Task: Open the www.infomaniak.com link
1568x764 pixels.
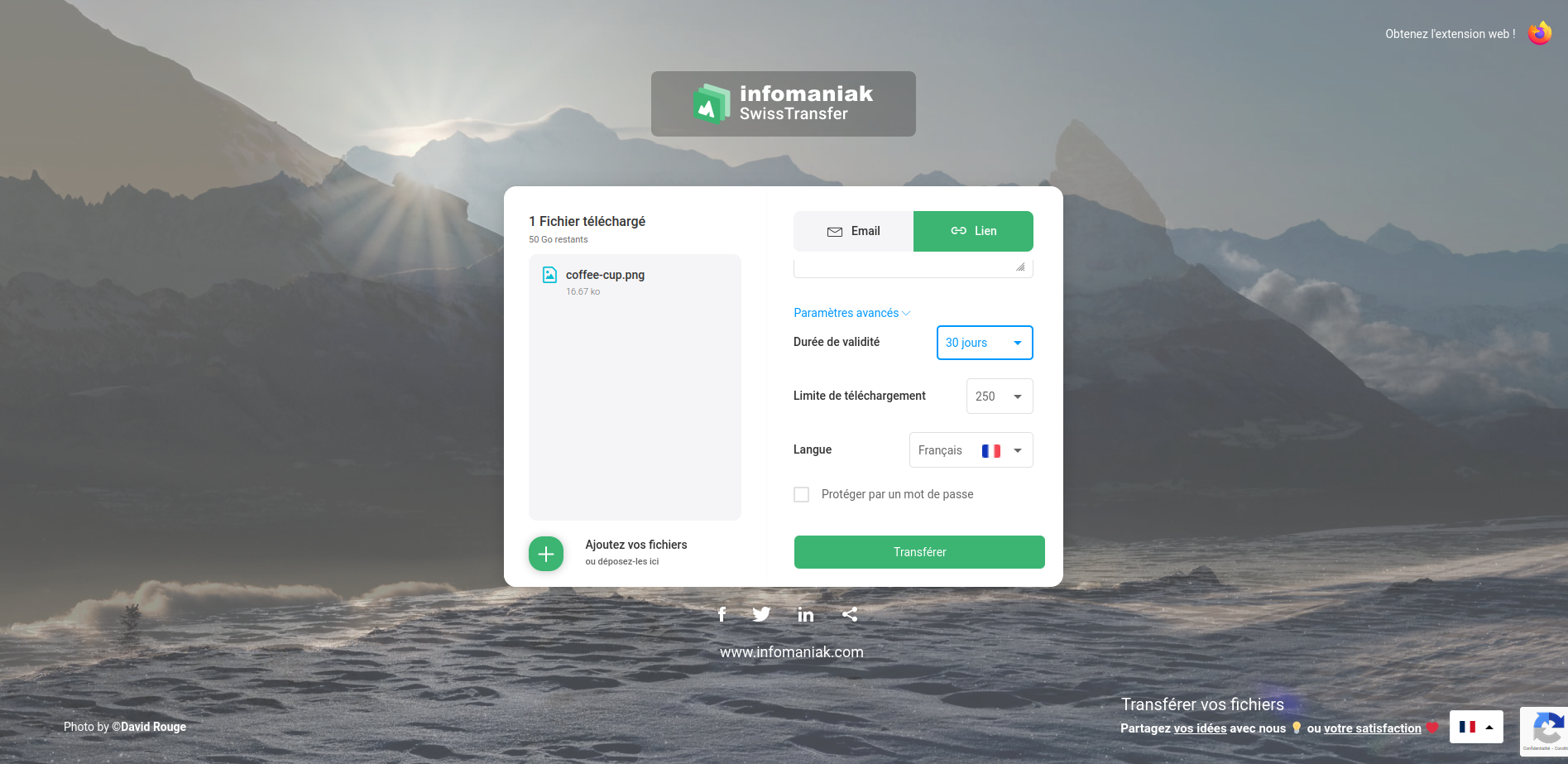Action: pos(792,652)
